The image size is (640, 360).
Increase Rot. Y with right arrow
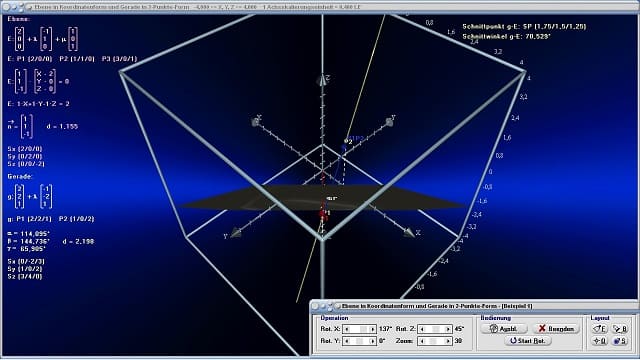[x=372, y=341]
